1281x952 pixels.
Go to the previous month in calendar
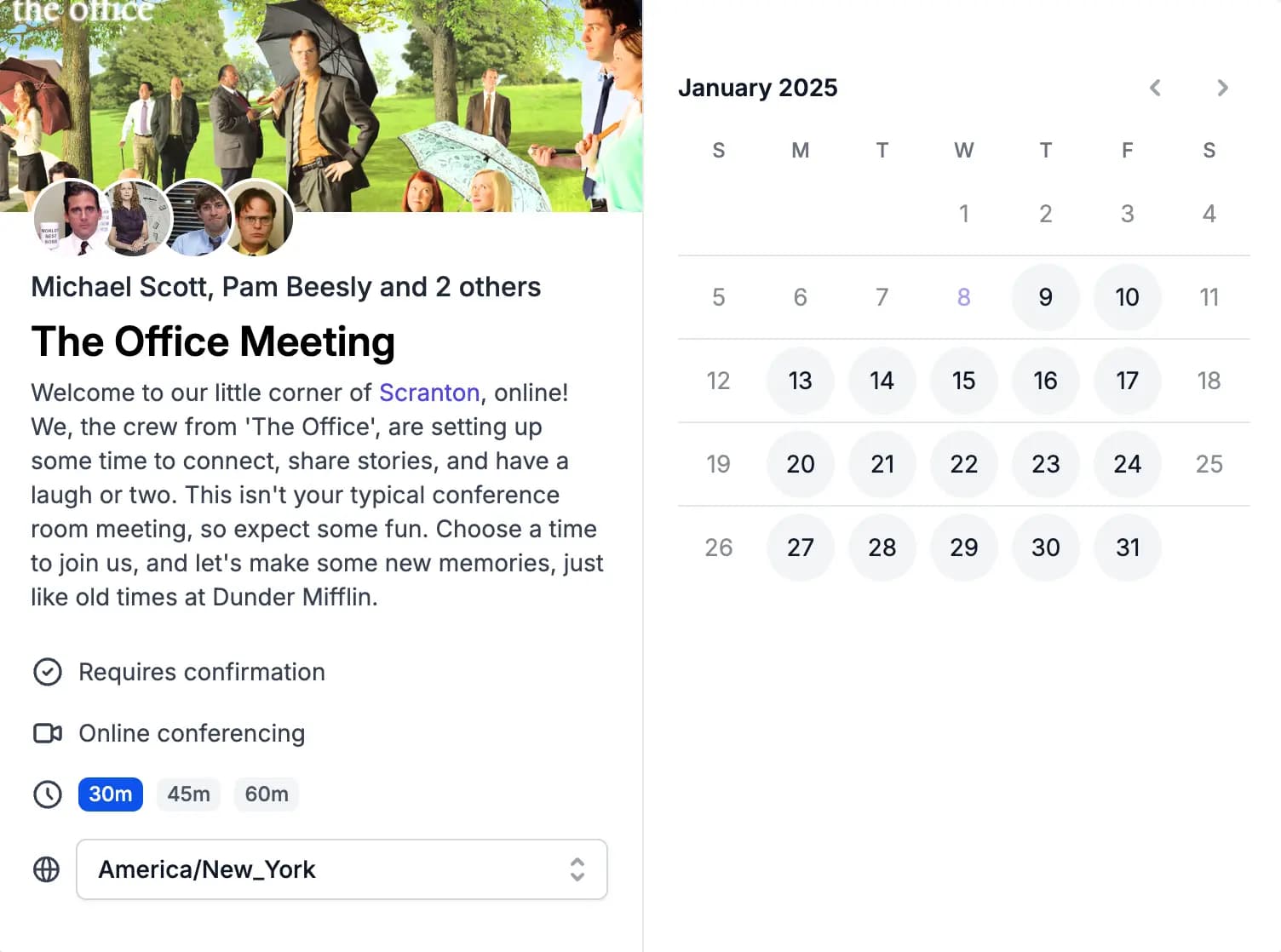coord(1155,88)
